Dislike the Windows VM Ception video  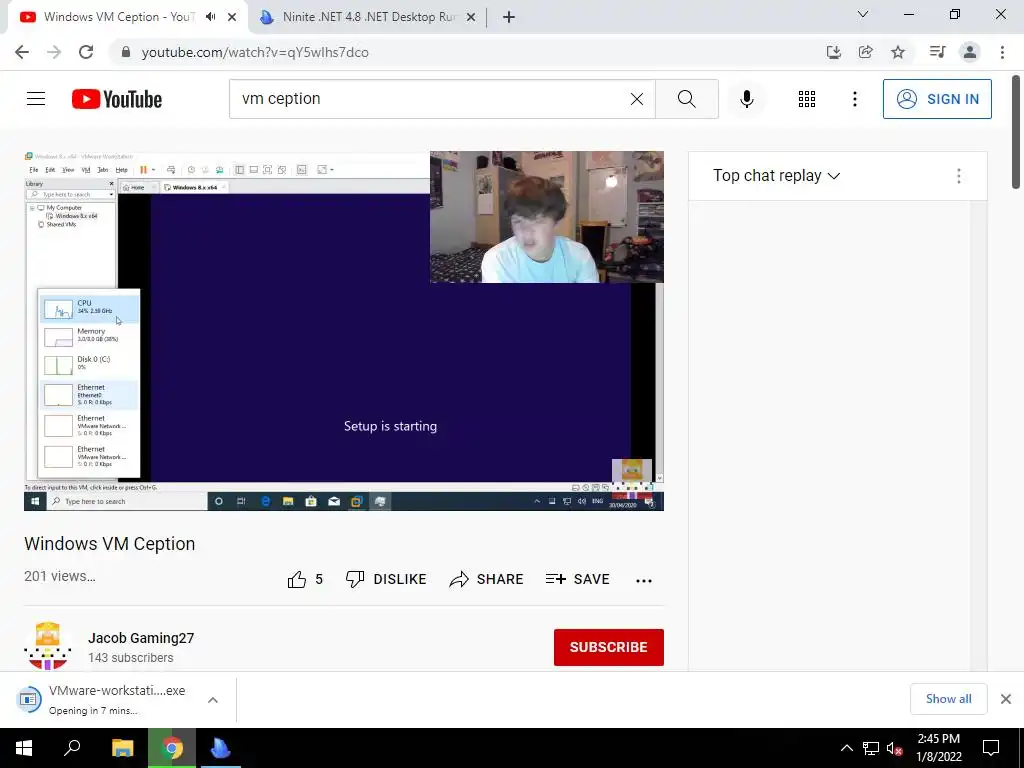(x=386, y=579)
